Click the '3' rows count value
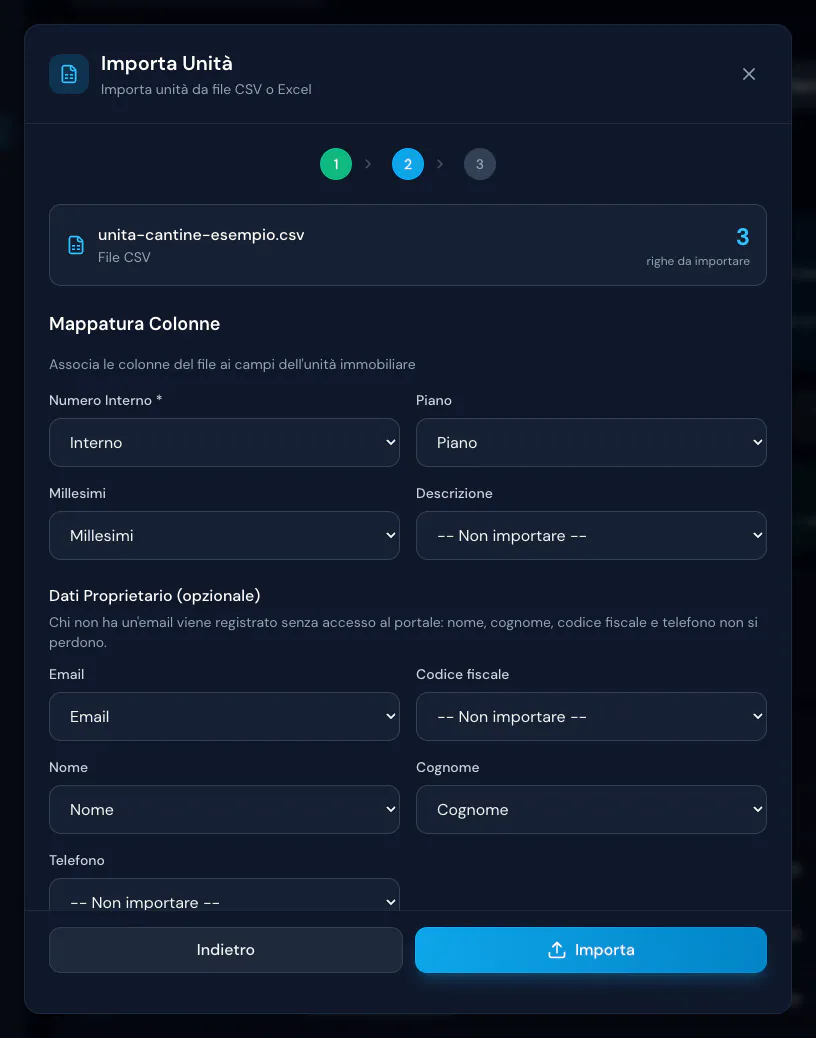This screenshot has width=816, height=1038. pyautogui.click(x=743, y=237)
